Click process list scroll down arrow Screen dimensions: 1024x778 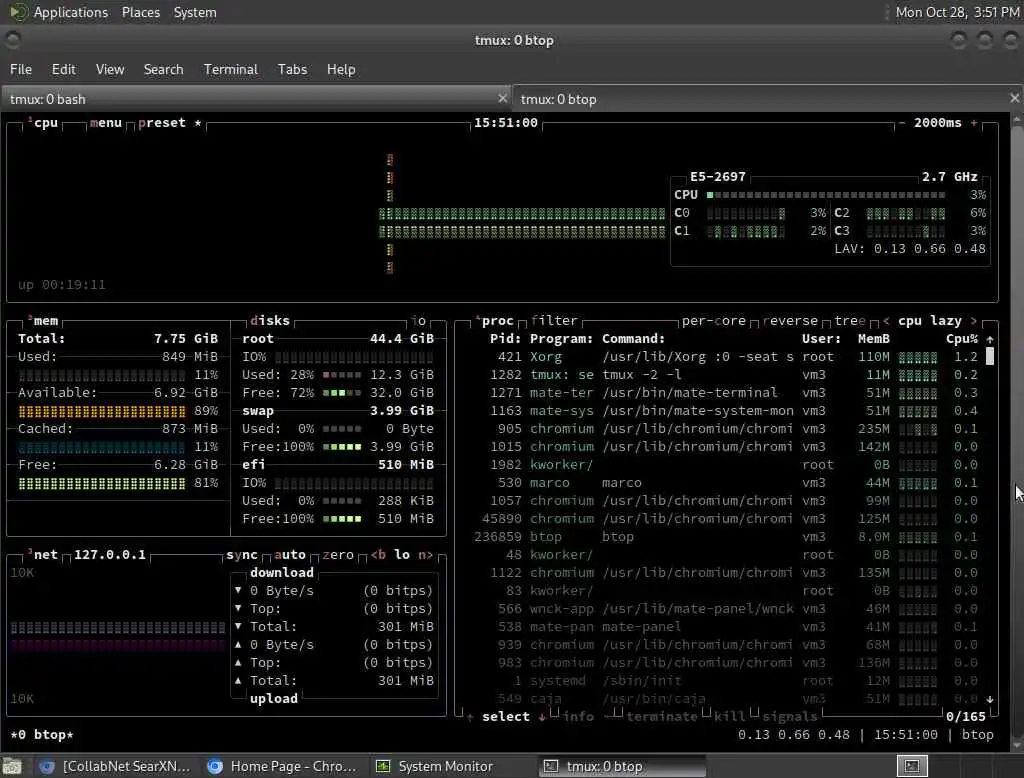tap(990, 699)
